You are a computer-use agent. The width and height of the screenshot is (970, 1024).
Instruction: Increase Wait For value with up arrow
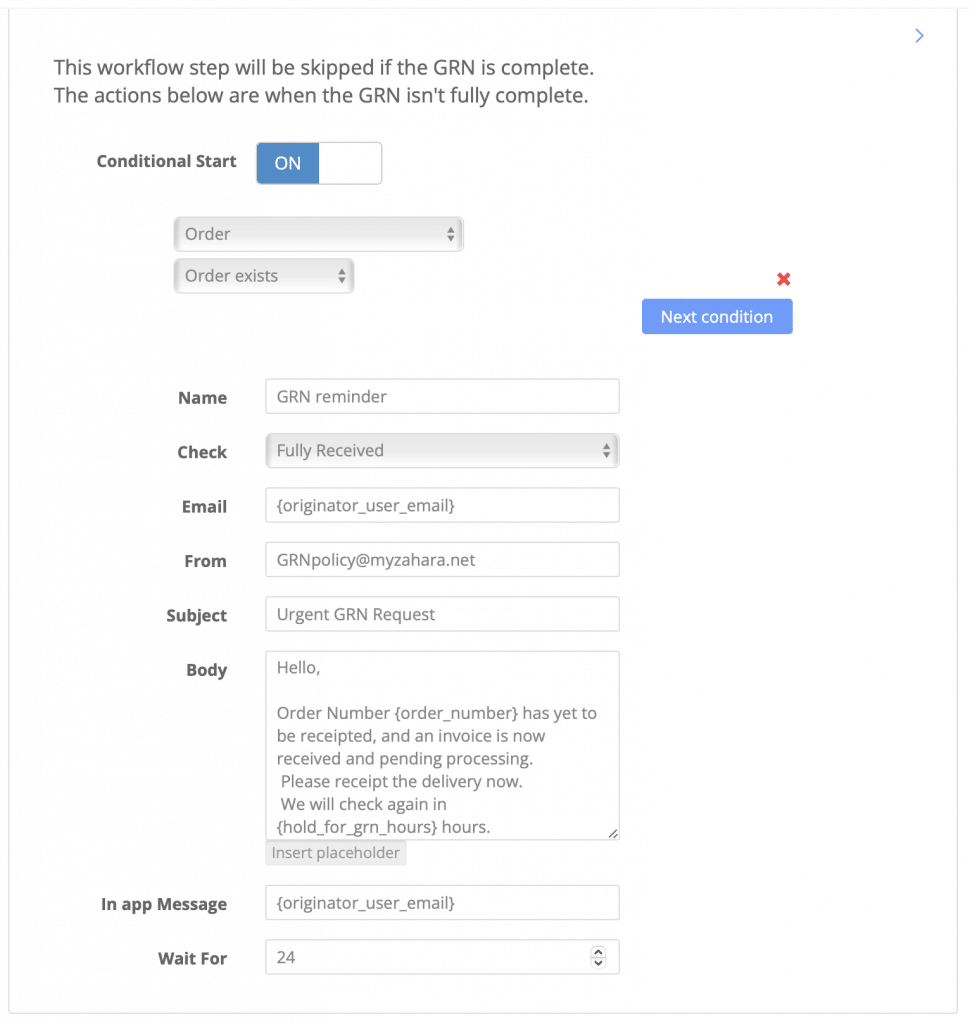tap(598, 952)
